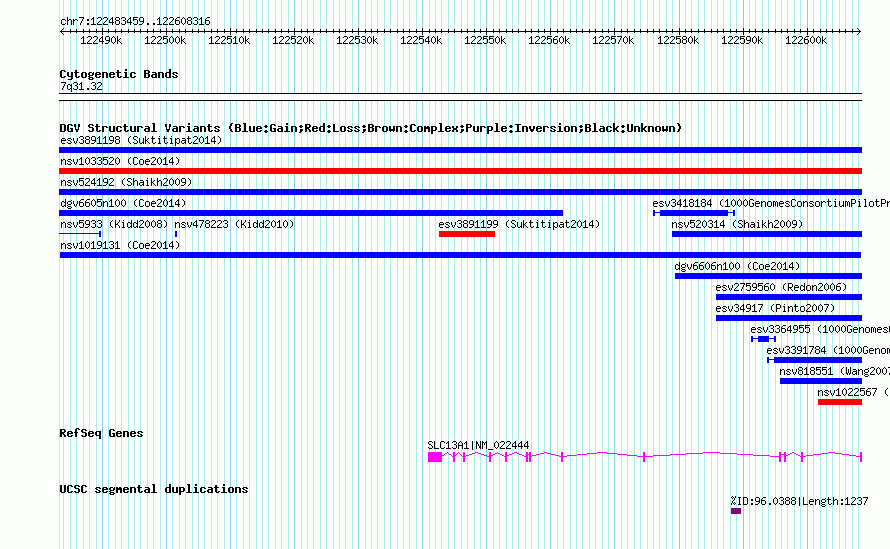Click the purple segmental duplication block

736,511
